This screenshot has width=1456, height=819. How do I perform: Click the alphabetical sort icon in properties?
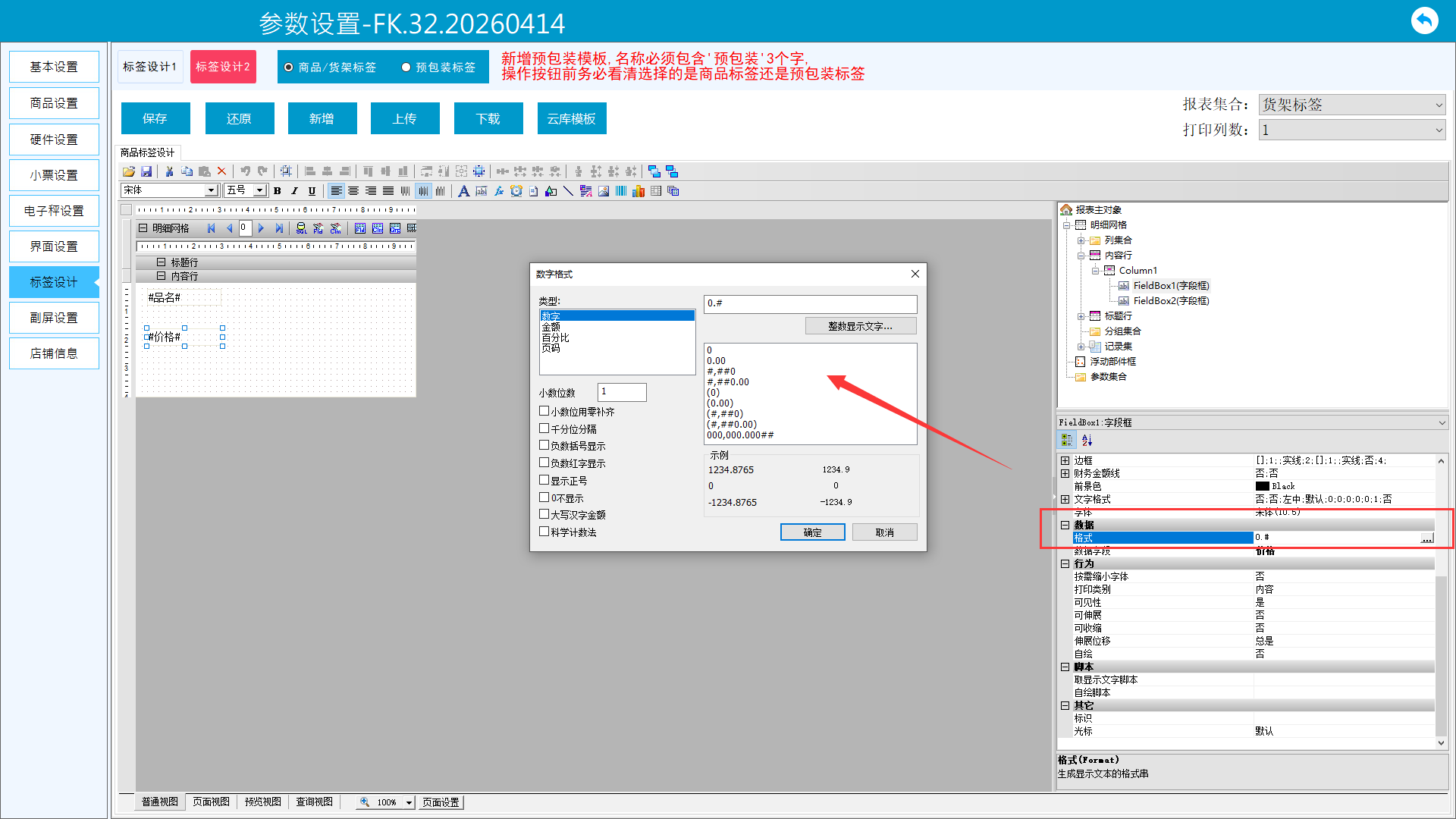pyautogui.click(x=1087, y=441)
